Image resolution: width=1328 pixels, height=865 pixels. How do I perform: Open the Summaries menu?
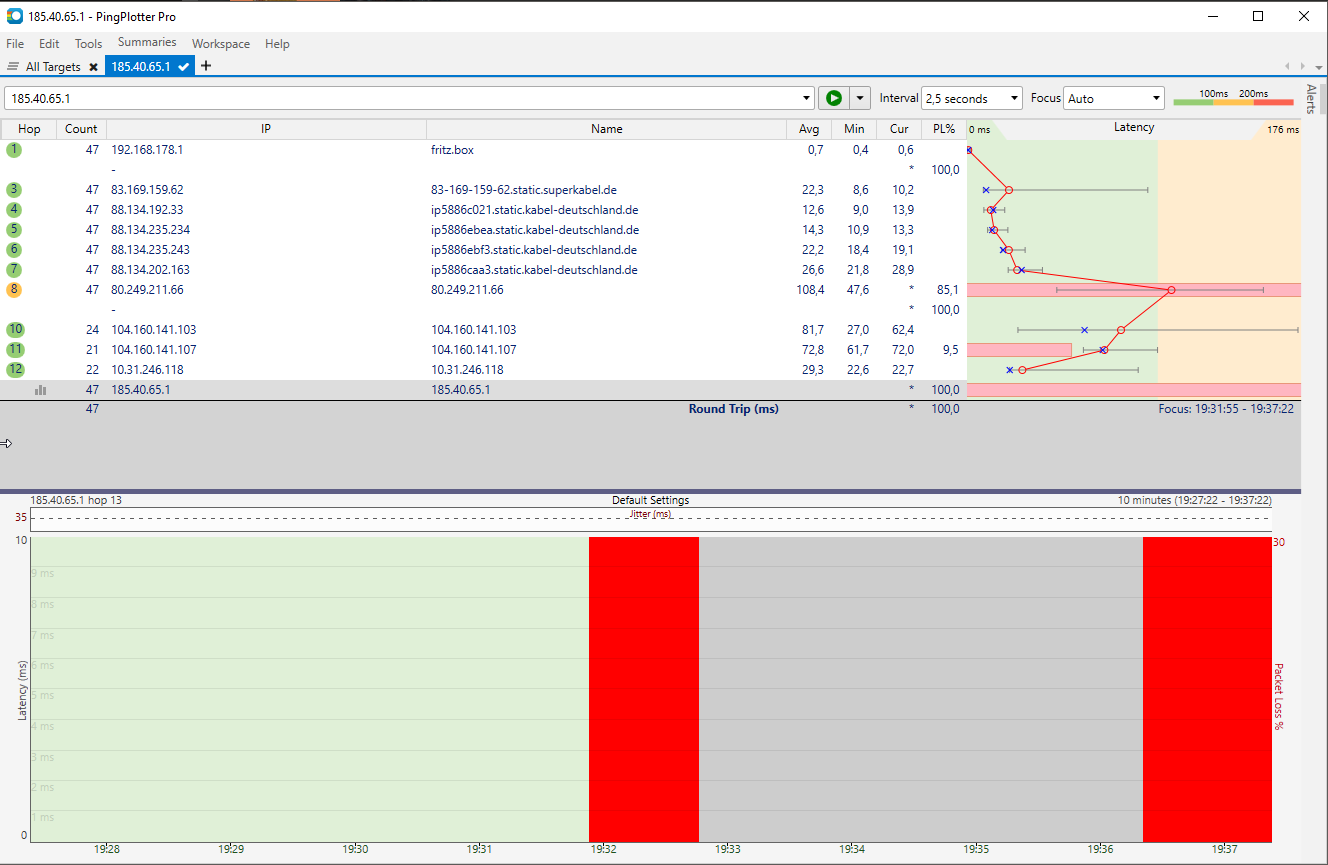point(147,42)
